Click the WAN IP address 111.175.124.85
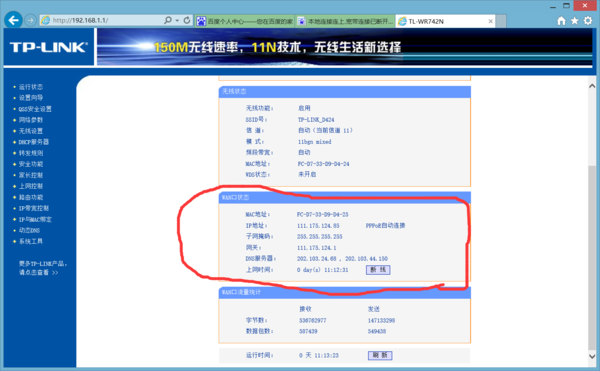Image resolution: width=600 pixels, height=371 pixels. pyautogui.click(x=318, y=226)
